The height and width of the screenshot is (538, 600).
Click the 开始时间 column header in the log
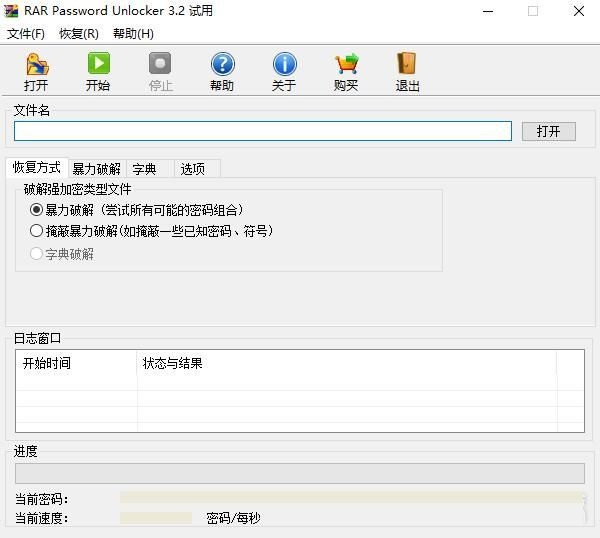77,363
